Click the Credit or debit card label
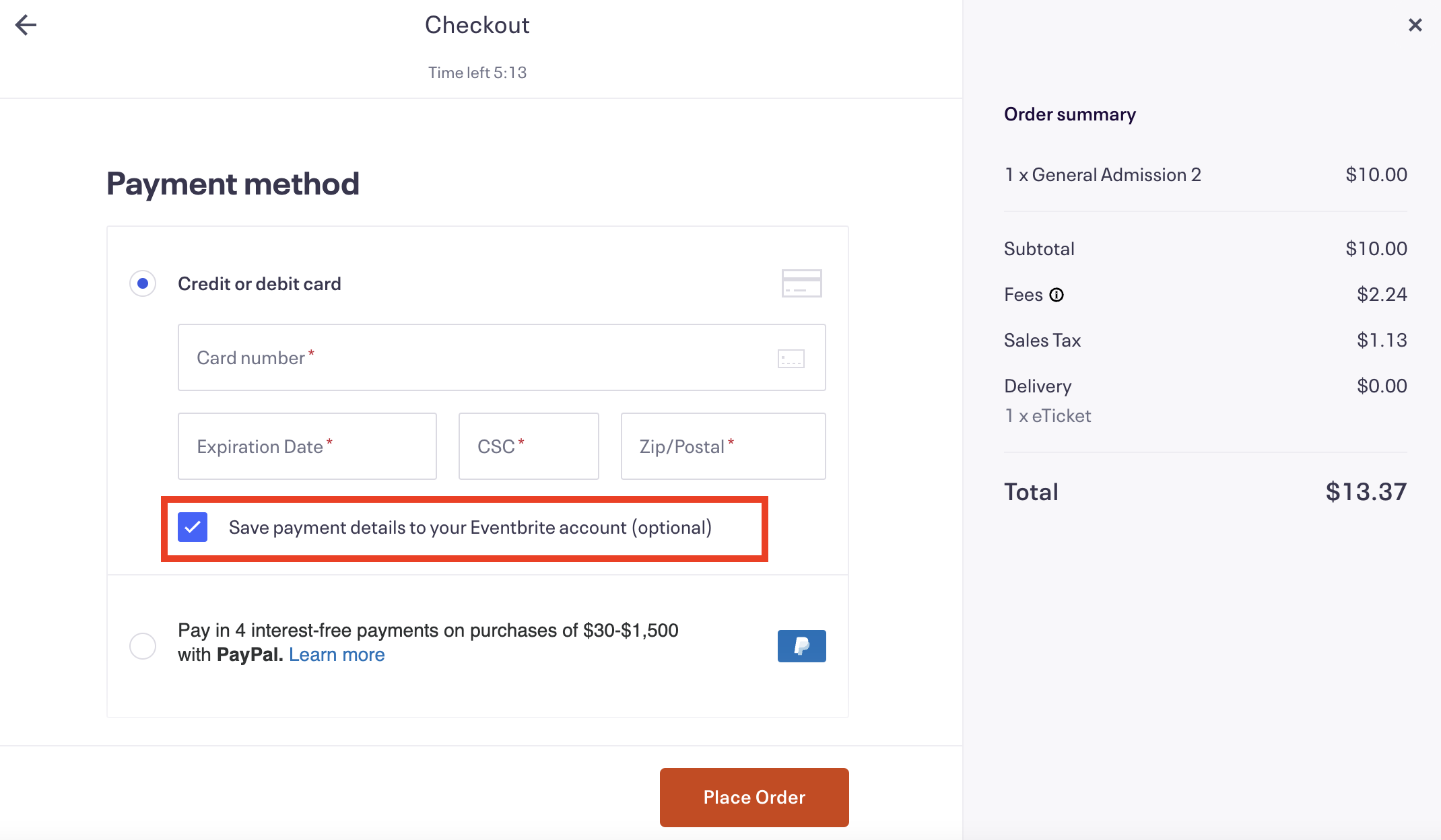The height and width of the screenshot is (840, 1441). (259, 284)
